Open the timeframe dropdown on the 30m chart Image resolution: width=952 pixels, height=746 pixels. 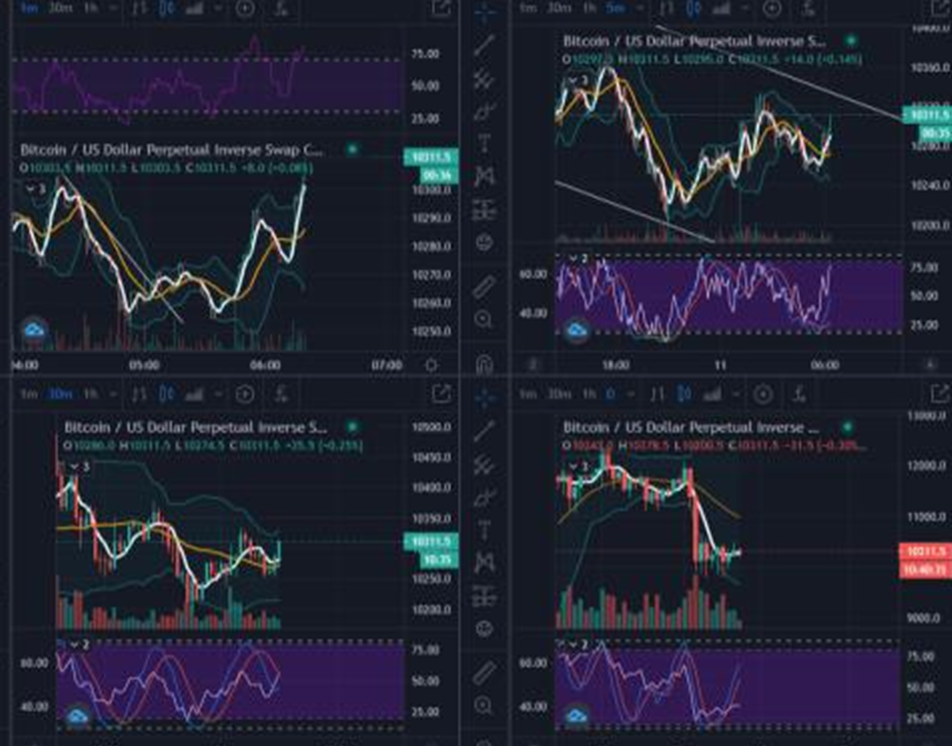pyautogui.click(x=113, y=395)
